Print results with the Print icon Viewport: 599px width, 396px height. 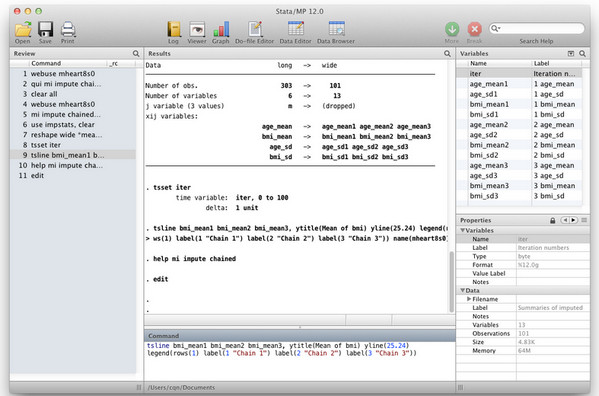click(68, 30)
